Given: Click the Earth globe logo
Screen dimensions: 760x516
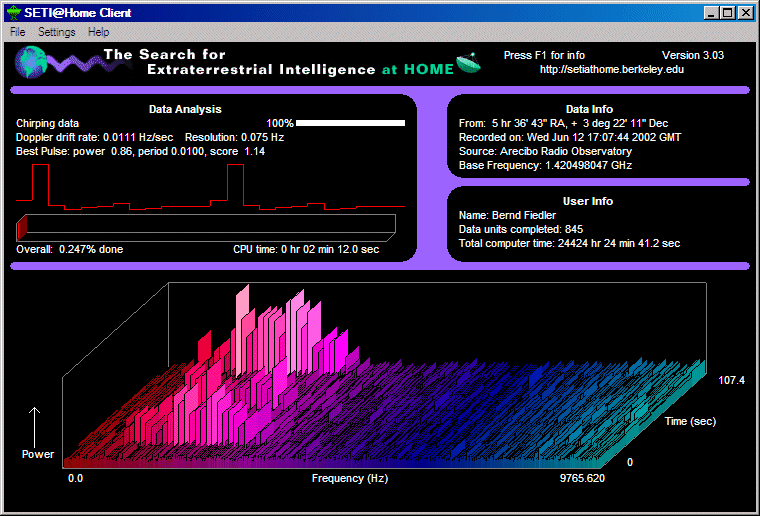Looking at the screenshot, I should click(31, 62).
